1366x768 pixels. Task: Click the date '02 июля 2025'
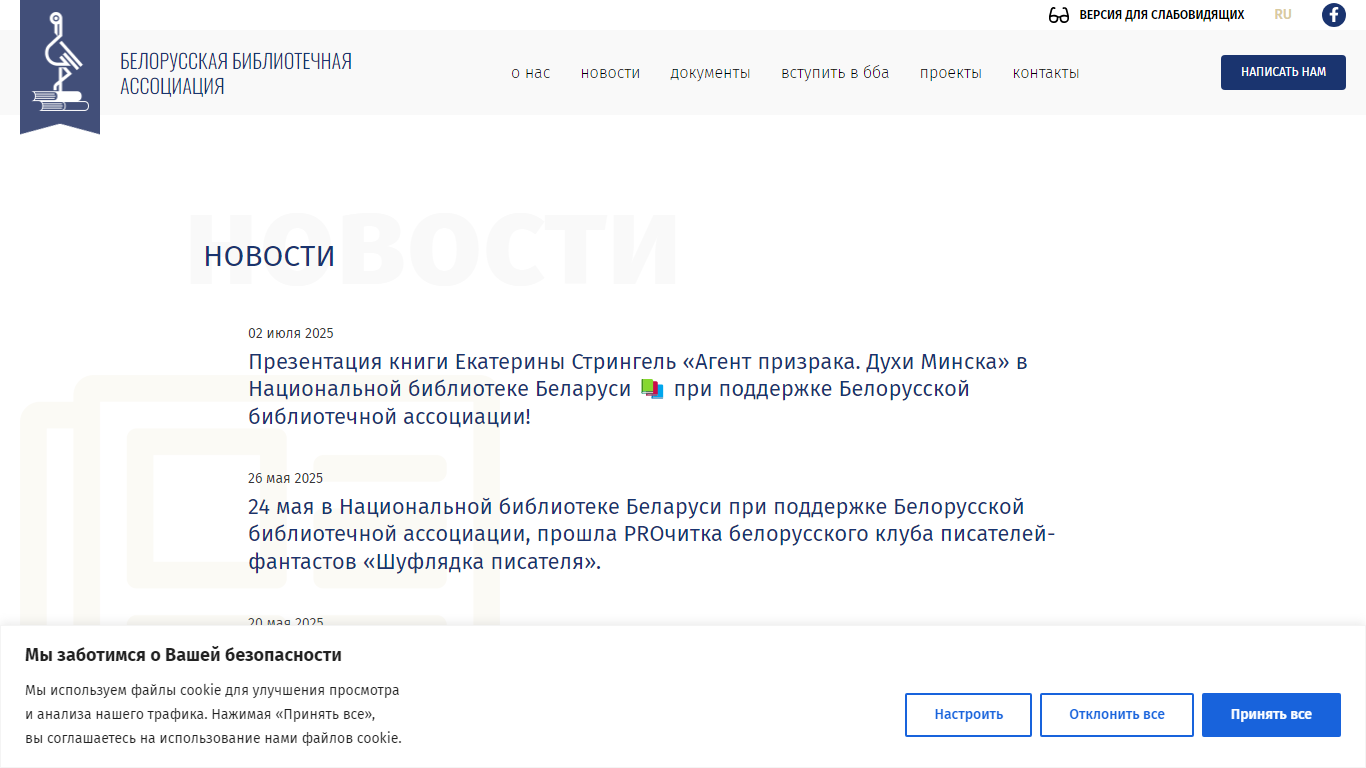pyautogui.click(x=291, y=333)
